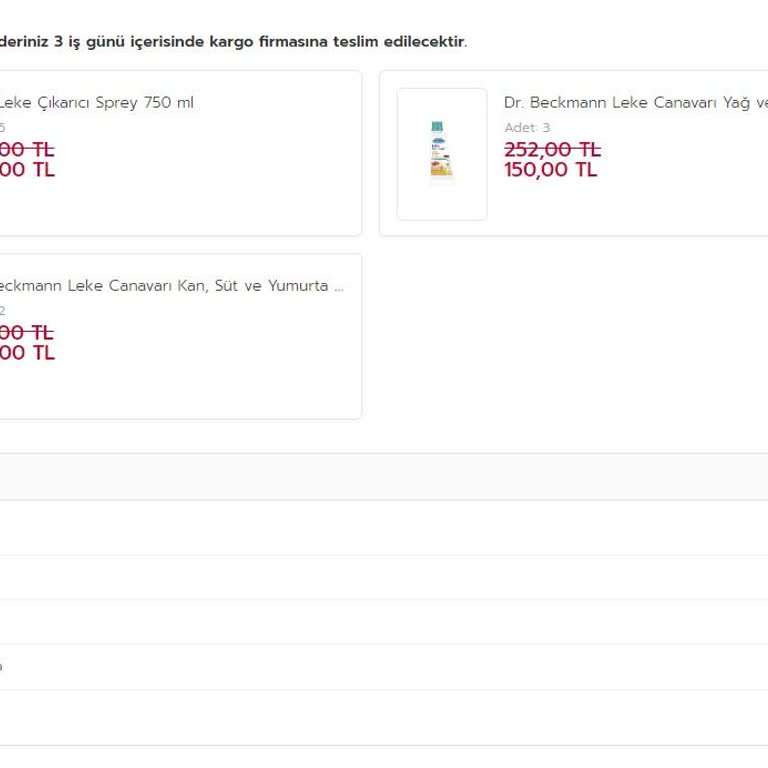This screenshot has width=768, height=768.
Task: Select the 150,00 TL discounted price
Action: pos(551,170)
